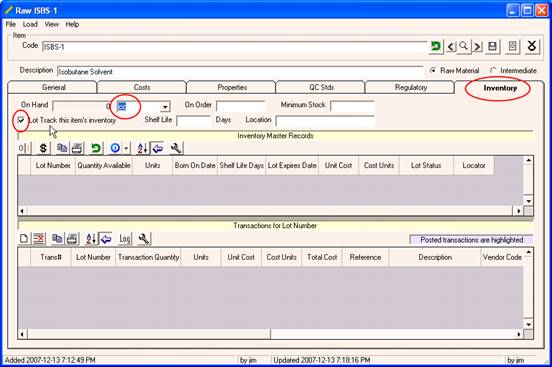Click the Description input field
This screenshot has height=367, width=552.
point(240,71)
